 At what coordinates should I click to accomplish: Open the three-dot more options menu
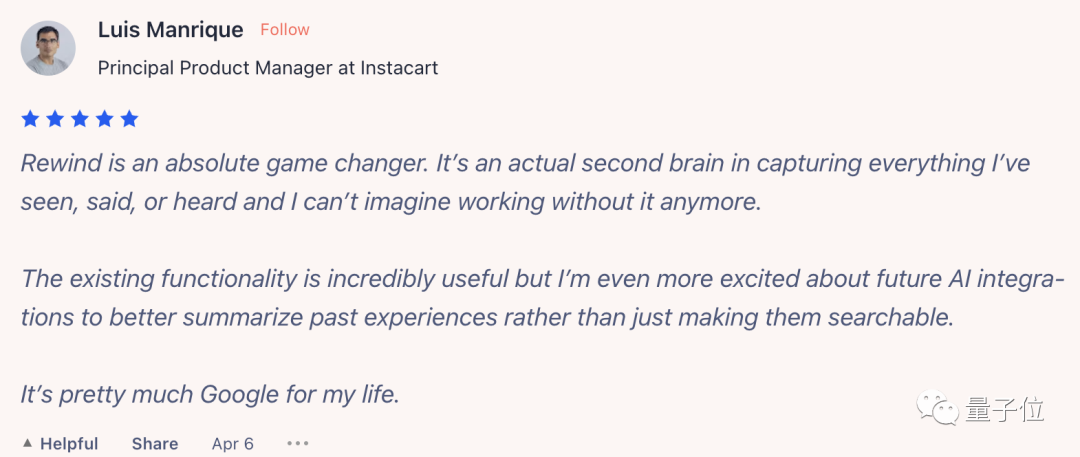tap(297, 443)
